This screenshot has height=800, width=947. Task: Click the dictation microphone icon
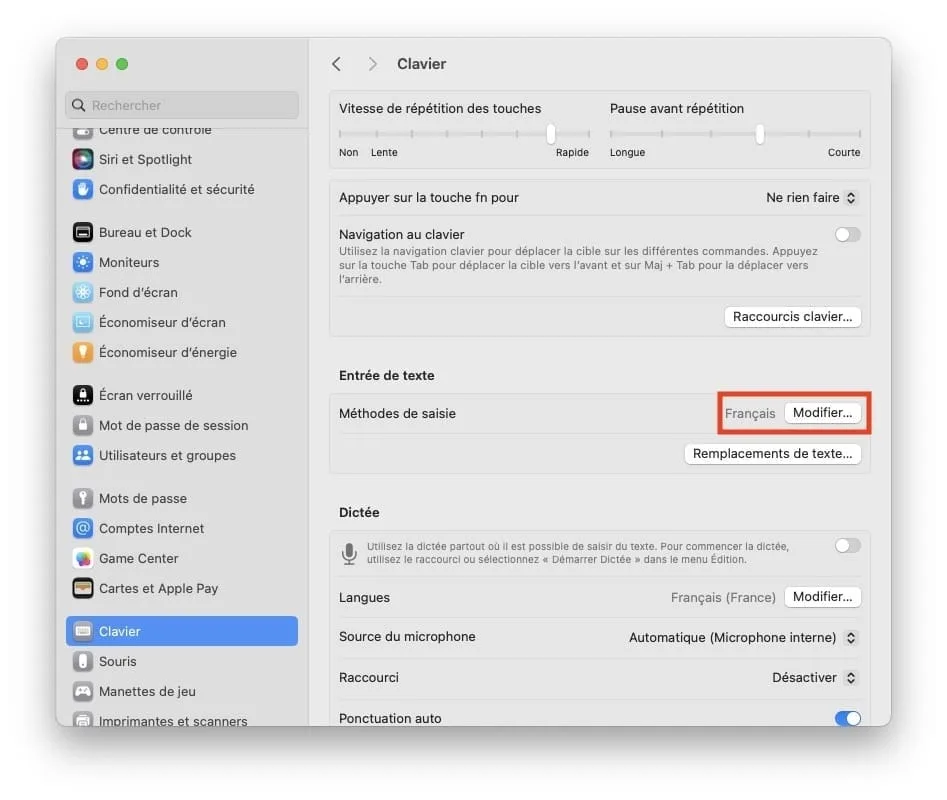click(349, 553)
